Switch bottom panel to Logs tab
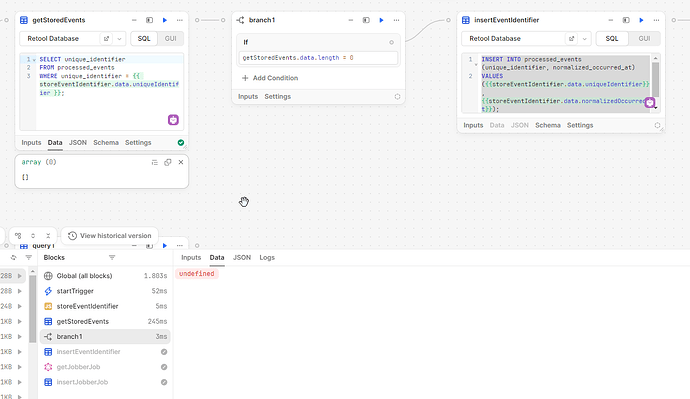 [267, 258]
